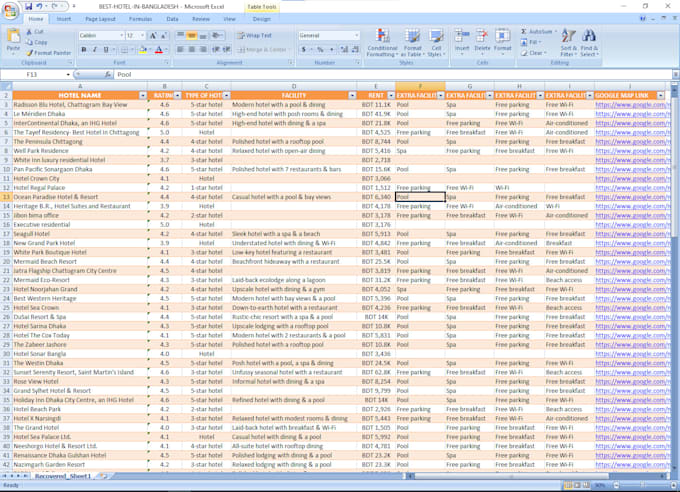
Task: Switch to the Insert ribbon tab
Action: point(64,19)
